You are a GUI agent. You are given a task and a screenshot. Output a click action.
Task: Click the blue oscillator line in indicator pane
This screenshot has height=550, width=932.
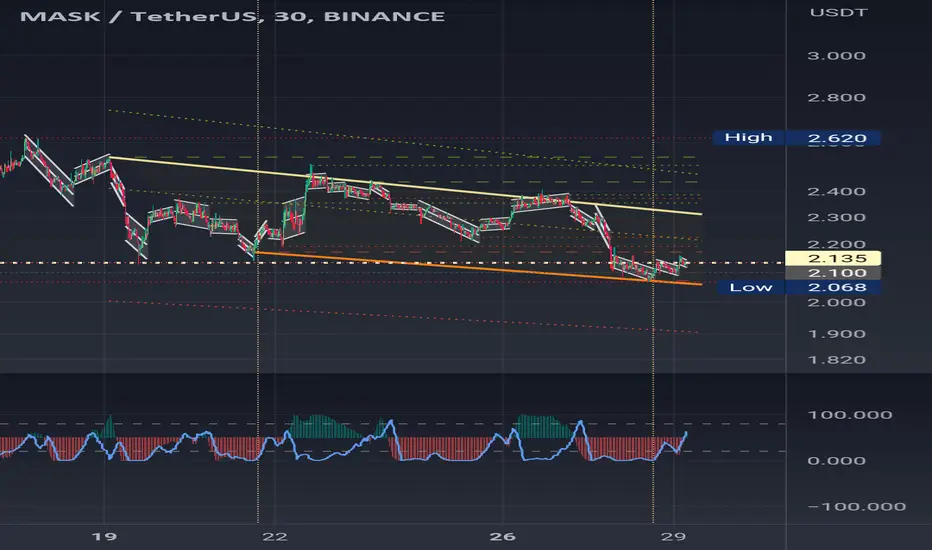[343, 453]
